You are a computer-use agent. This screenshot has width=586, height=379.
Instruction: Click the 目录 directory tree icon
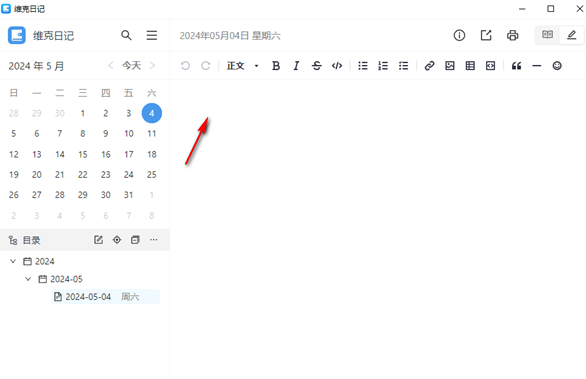[x=13, y=240]
